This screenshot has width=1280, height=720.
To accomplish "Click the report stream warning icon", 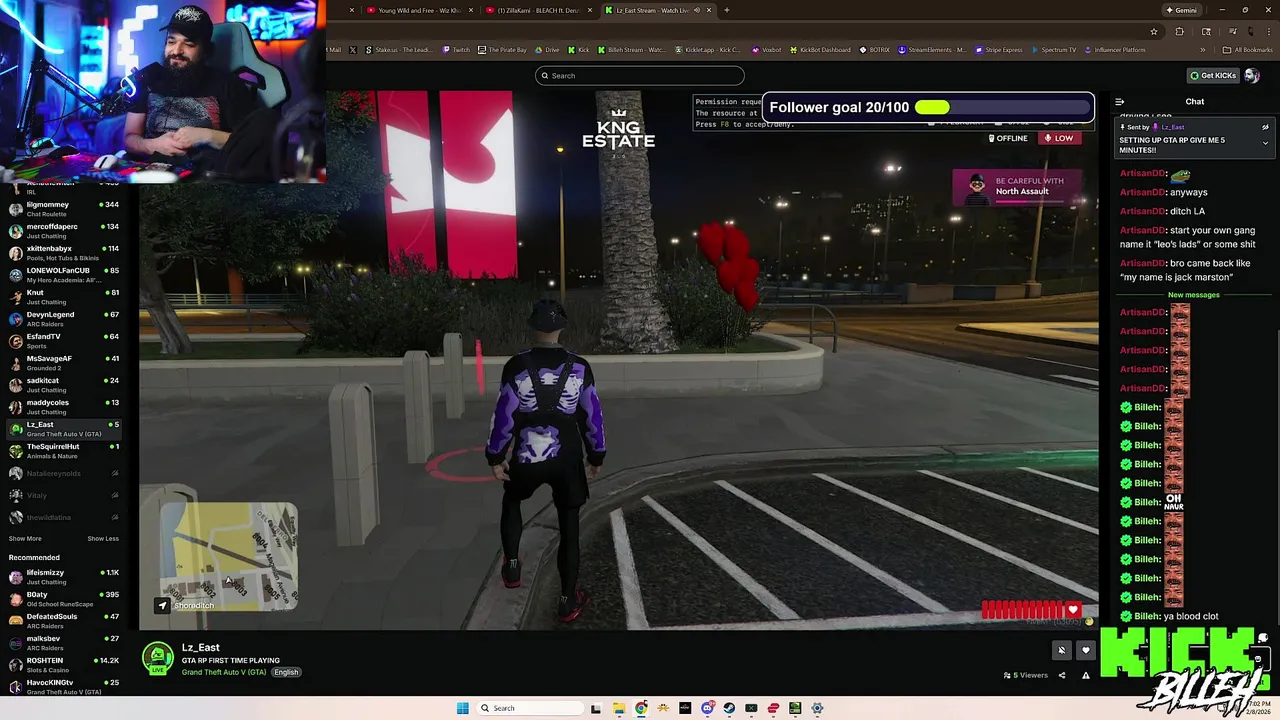I will click(x=1086, y=675).
